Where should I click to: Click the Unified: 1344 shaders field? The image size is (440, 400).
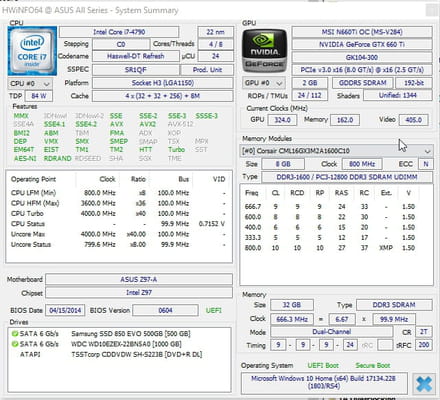click(x=398, y=95)
